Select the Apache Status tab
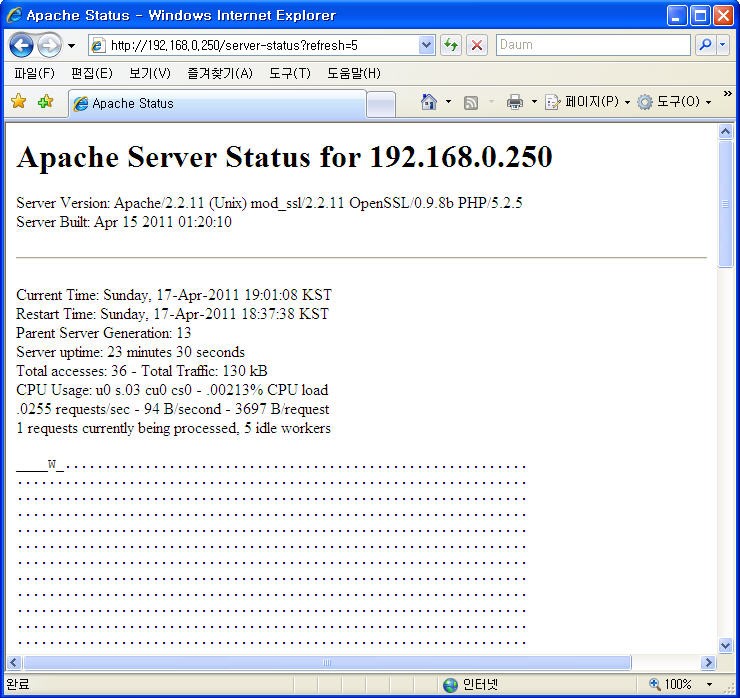This screenshot has width=740, height=698. click(x=217, y=103)
